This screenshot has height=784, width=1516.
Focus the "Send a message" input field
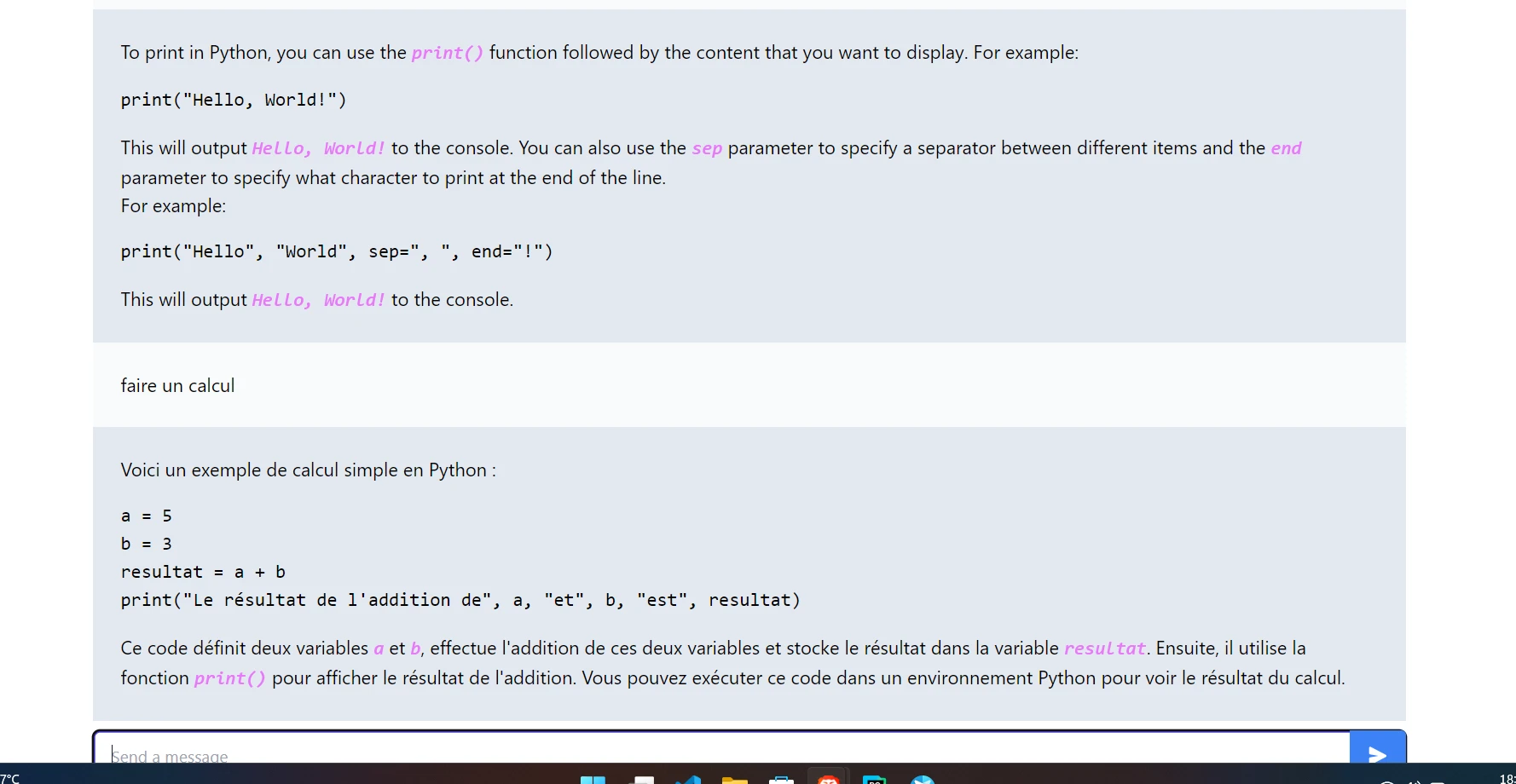click(x=716, y=753)
